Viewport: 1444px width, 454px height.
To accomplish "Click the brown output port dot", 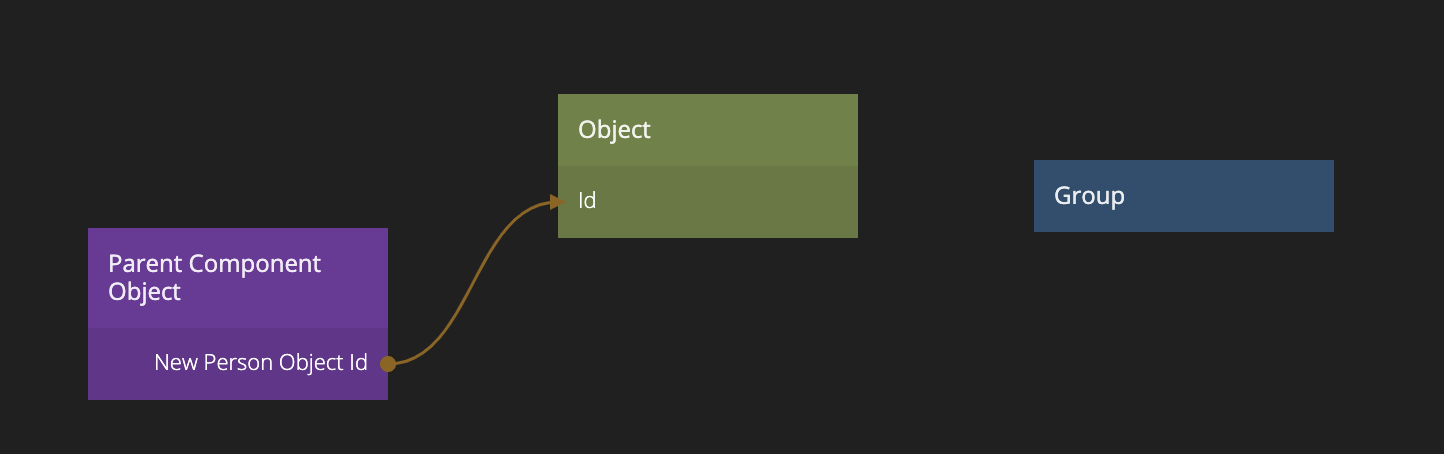I will (x=388, y=364).
